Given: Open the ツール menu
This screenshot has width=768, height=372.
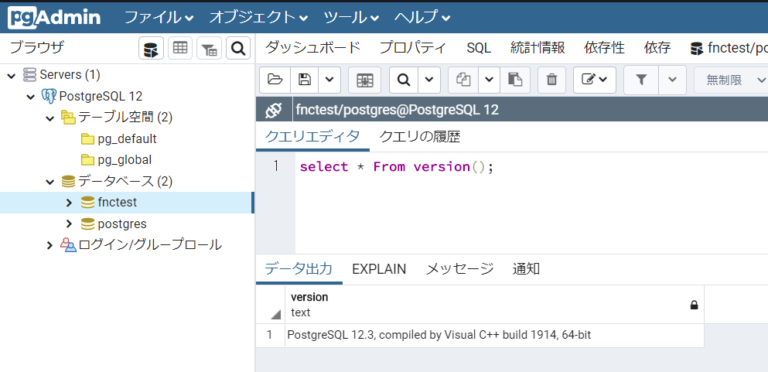Looking at the screenshot, I should coord(351,18).
